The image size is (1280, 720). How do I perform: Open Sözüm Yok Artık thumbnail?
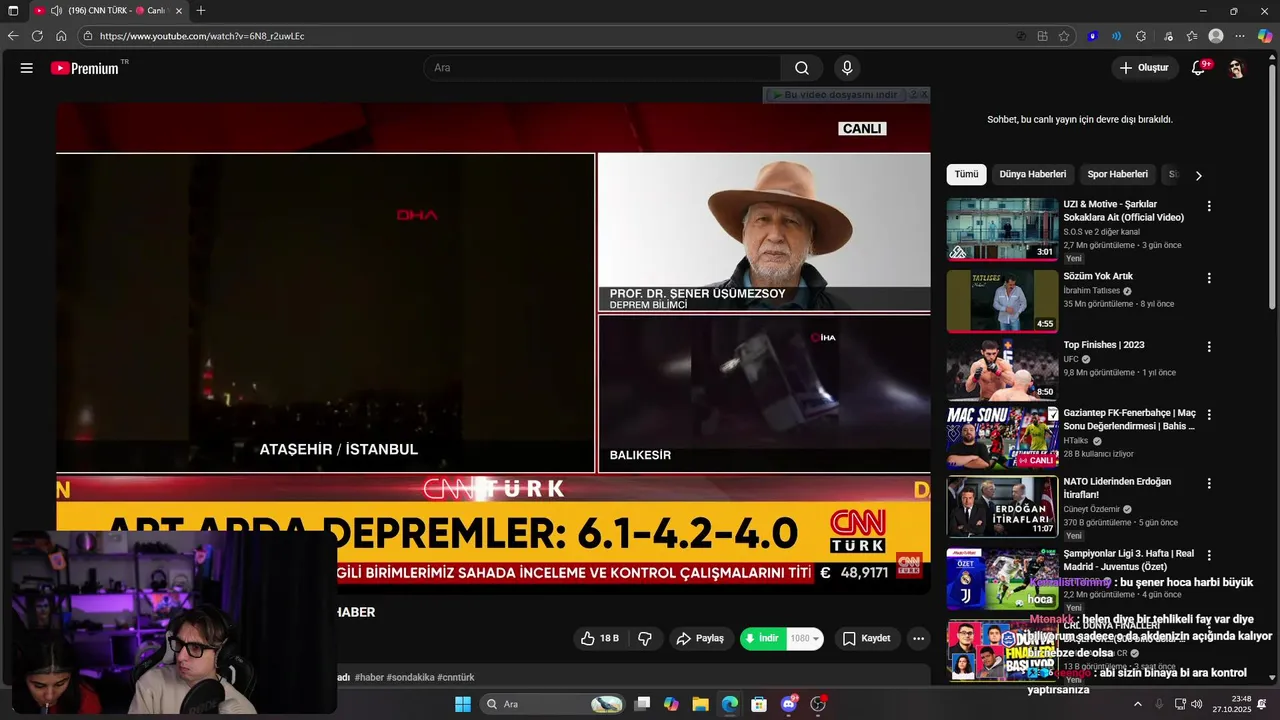(x=1002, y=300)
